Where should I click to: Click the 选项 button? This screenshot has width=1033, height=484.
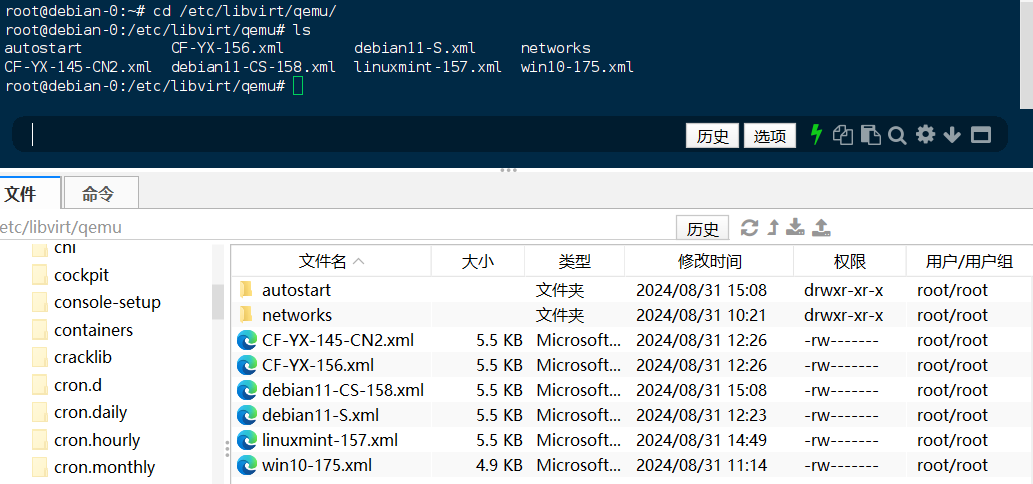tap(769, 136)
